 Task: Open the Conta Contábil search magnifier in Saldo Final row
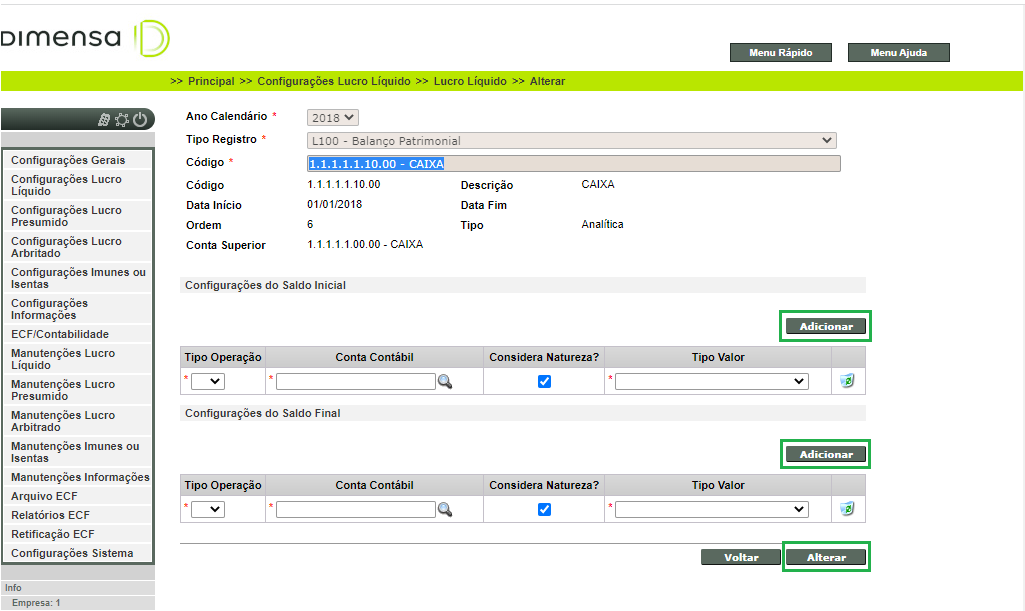click(x=445, y=509)
